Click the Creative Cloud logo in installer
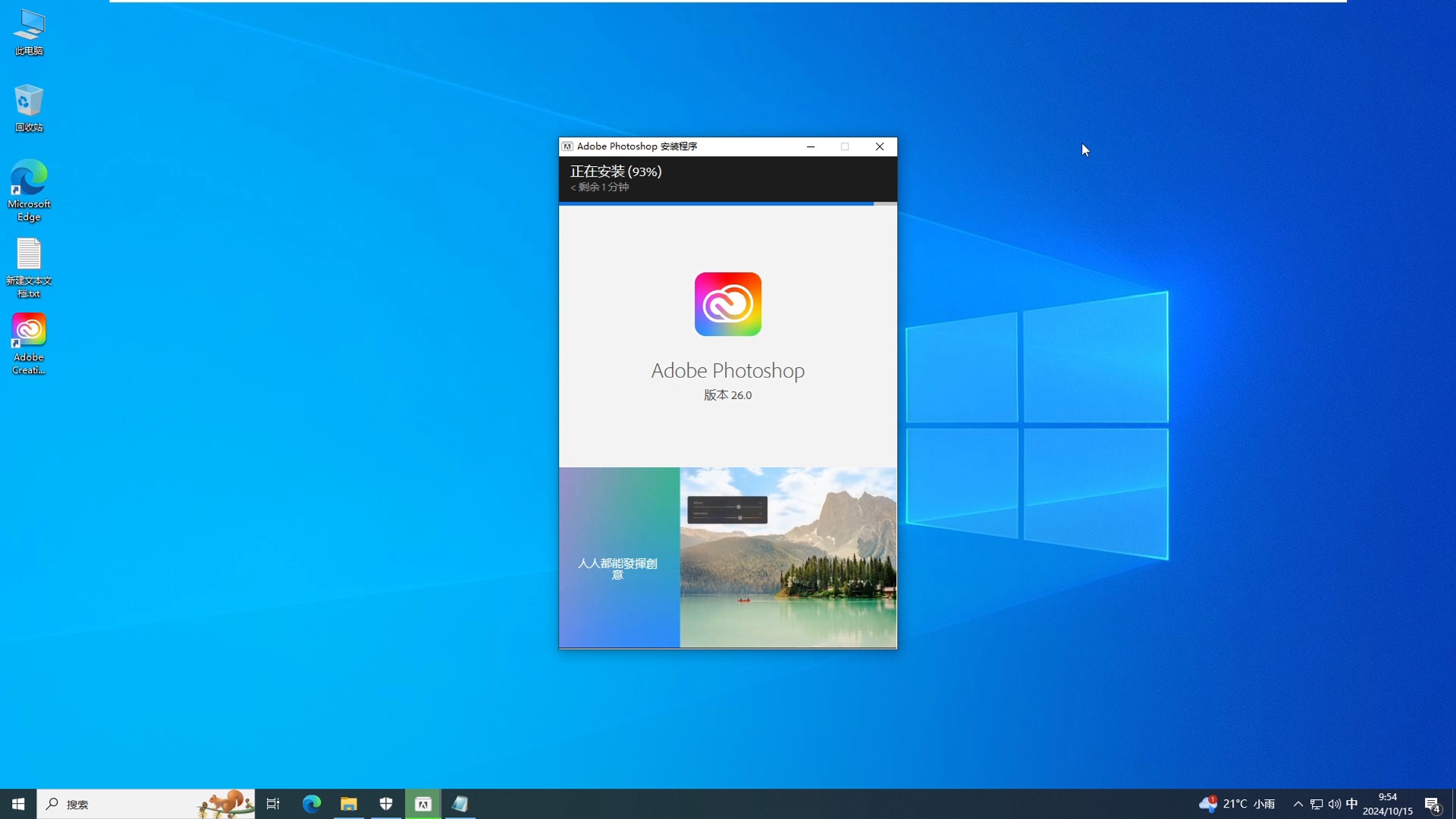This screenshot has width=1456, height=819. (727, 304)
